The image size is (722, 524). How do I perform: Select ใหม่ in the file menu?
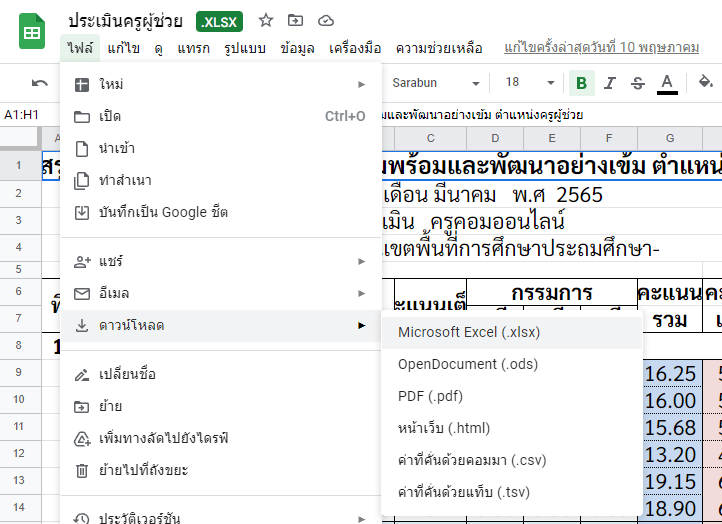(221, 84)
